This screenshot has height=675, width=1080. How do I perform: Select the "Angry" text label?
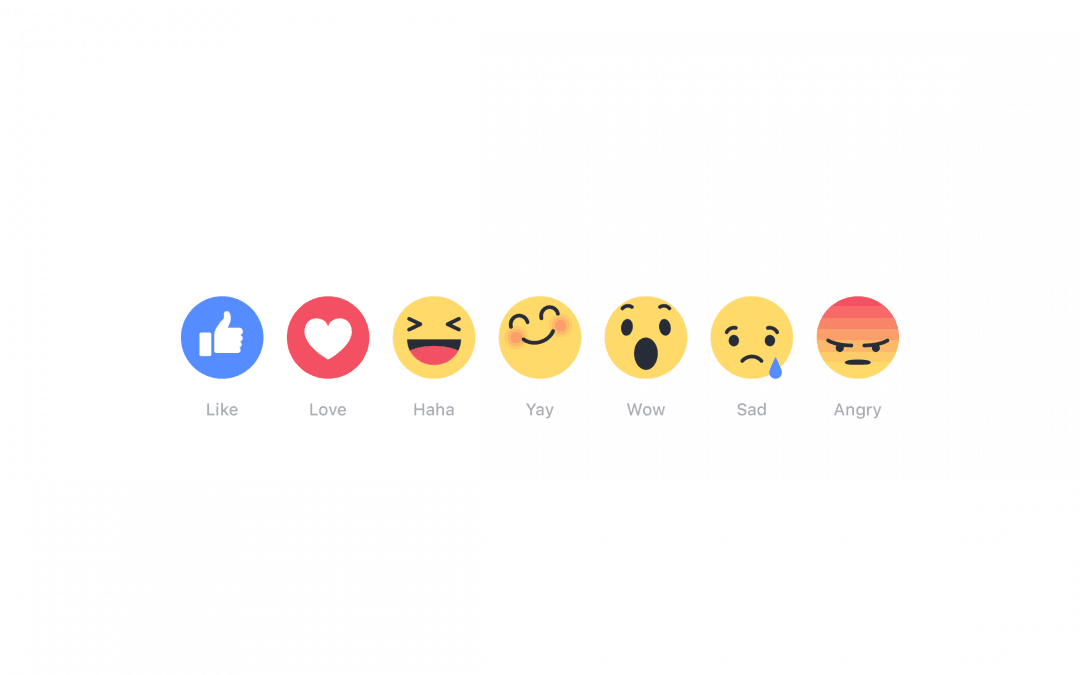coord(858,411)
